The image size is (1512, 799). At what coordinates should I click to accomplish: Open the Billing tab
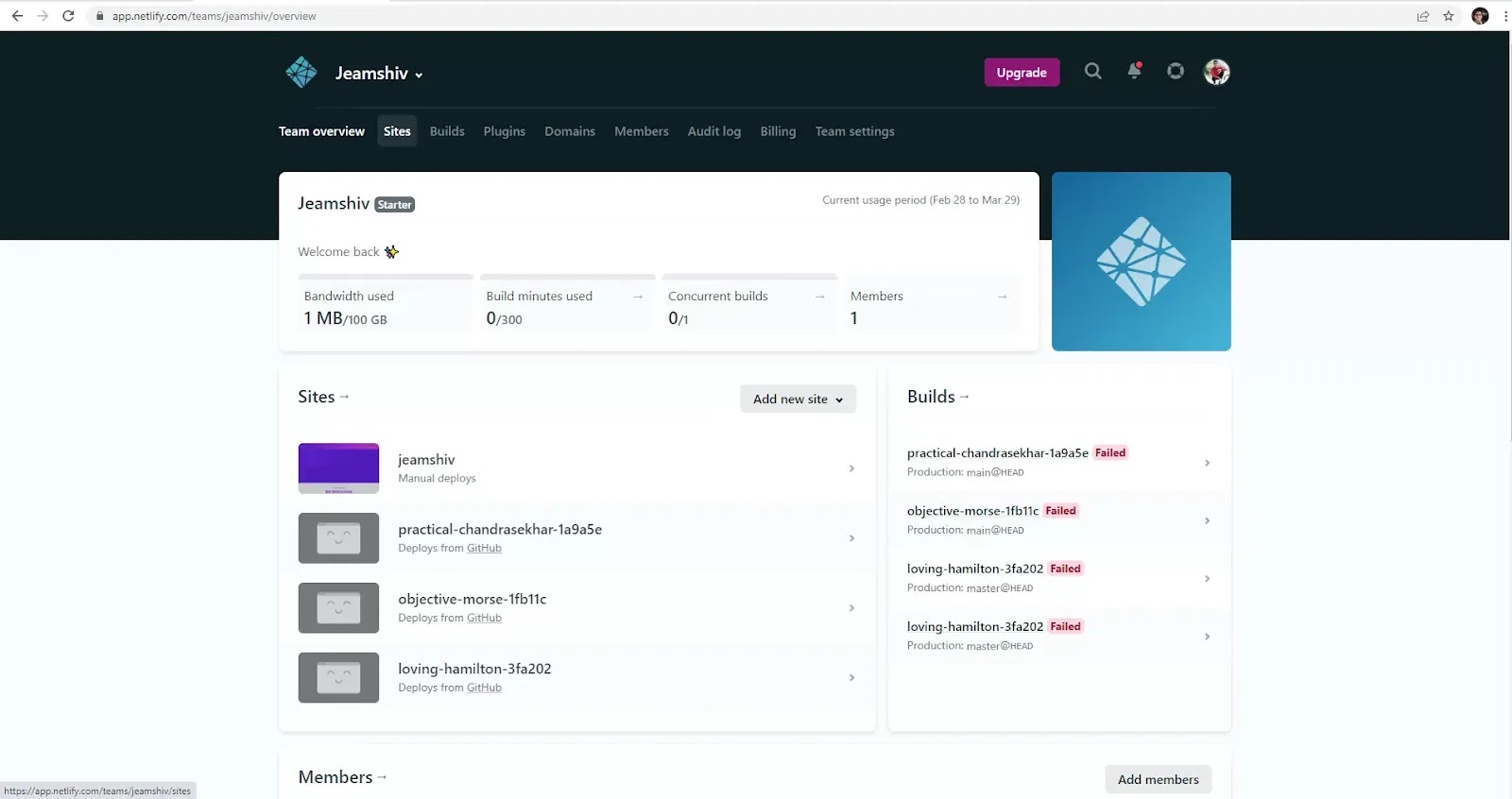(778, 131)
